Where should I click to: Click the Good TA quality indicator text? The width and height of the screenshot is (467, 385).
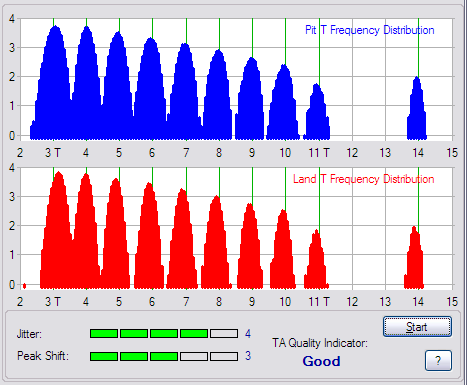[x=321, y=361]
